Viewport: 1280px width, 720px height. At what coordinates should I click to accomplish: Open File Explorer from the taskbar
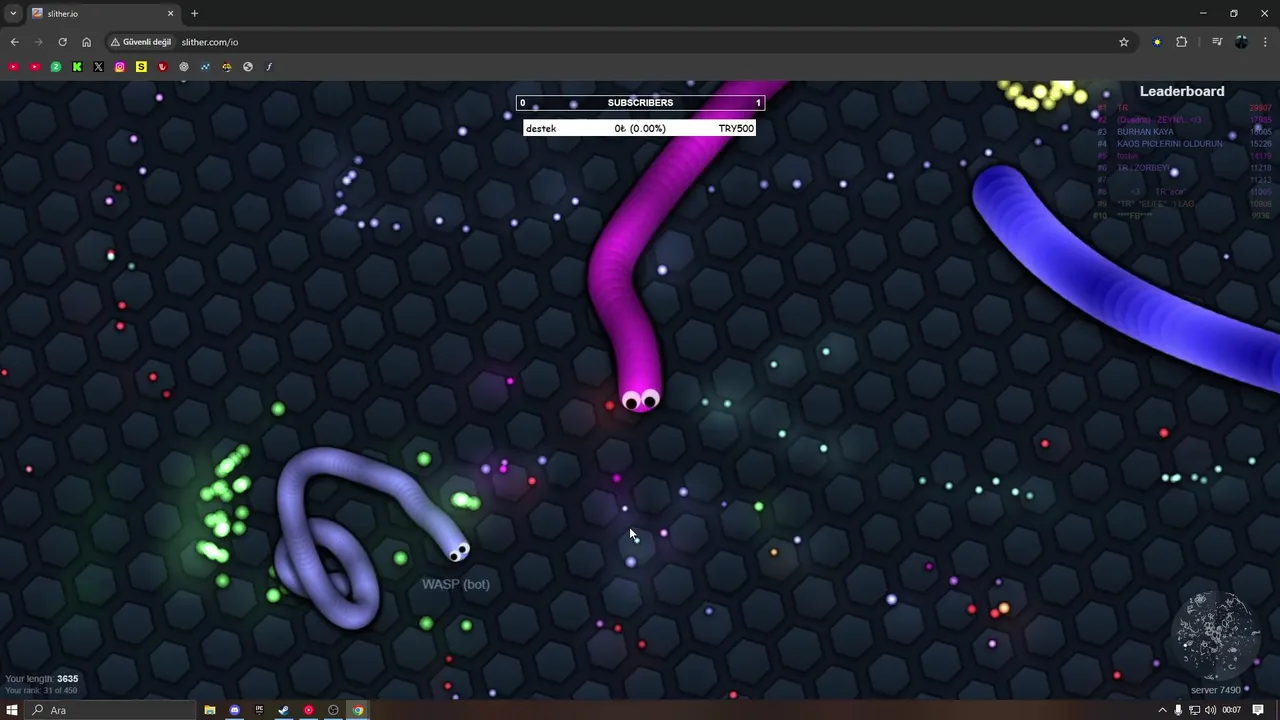210,710
